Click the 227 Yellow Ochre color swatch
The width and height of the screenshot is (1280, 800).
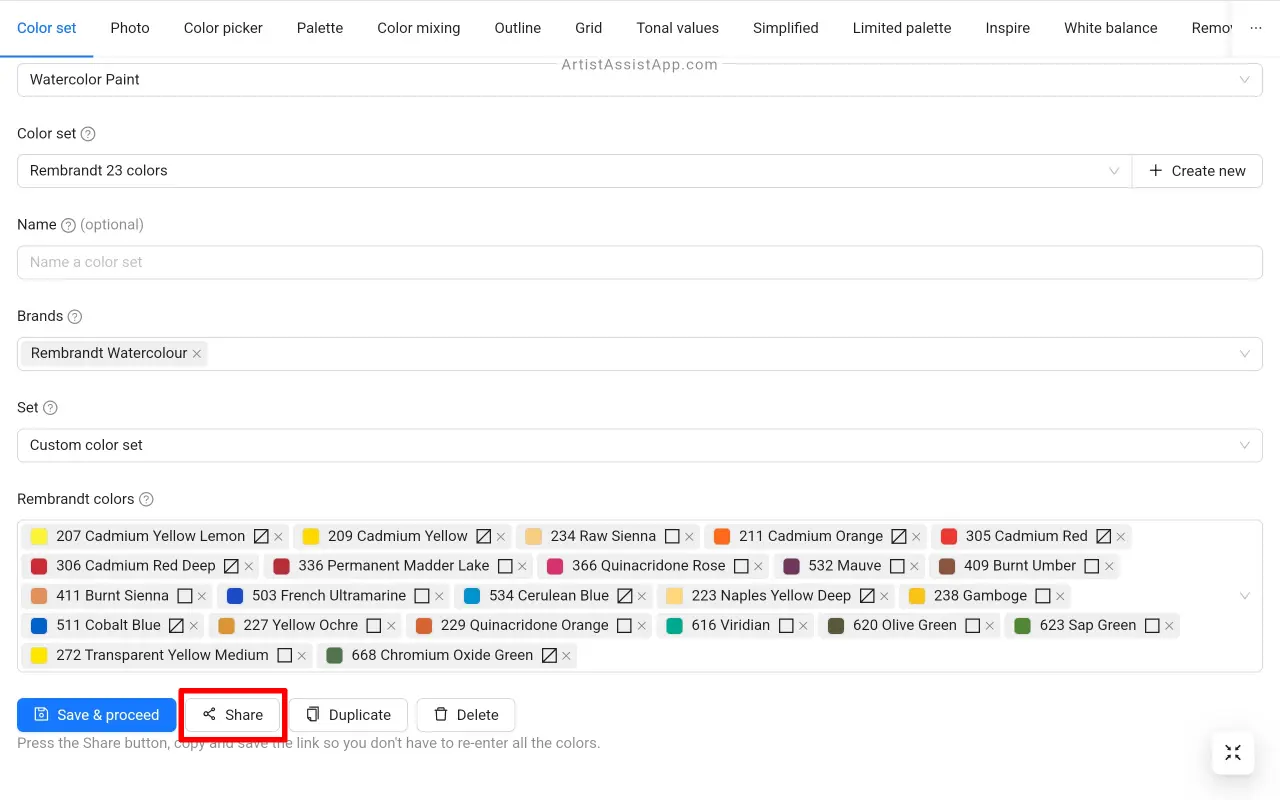coord(227,626)
